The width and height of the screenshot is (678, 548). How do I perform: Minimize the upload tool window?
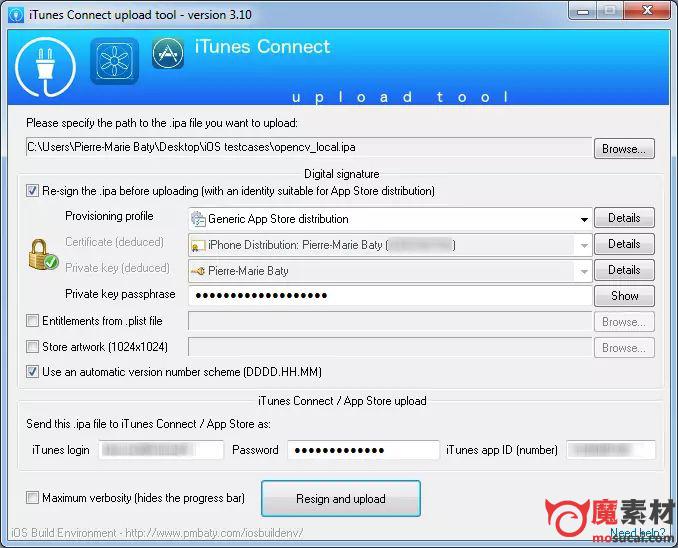(582, 11)
